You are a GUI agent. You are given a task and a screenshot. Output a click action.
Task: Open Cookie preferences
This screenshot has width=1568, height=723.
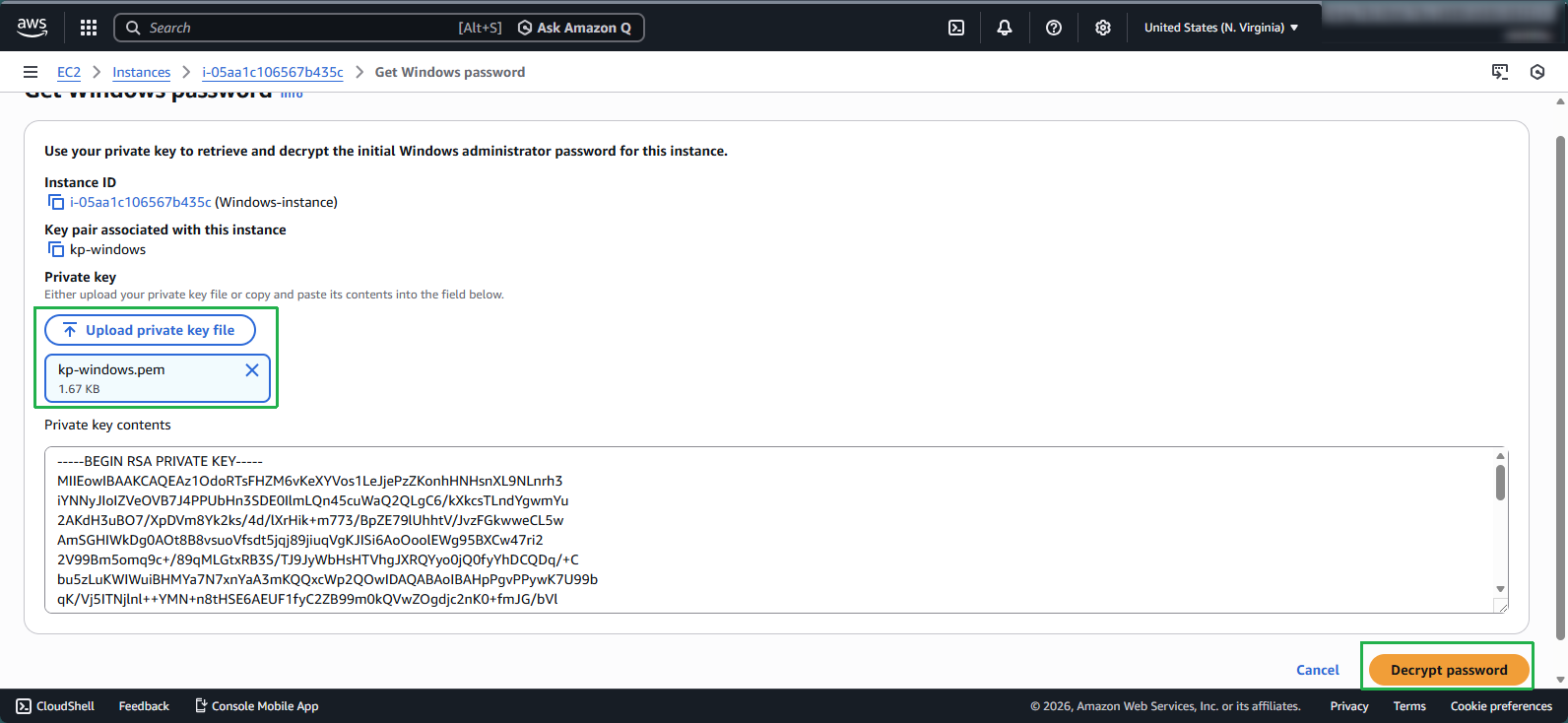tap(1501, 706)
